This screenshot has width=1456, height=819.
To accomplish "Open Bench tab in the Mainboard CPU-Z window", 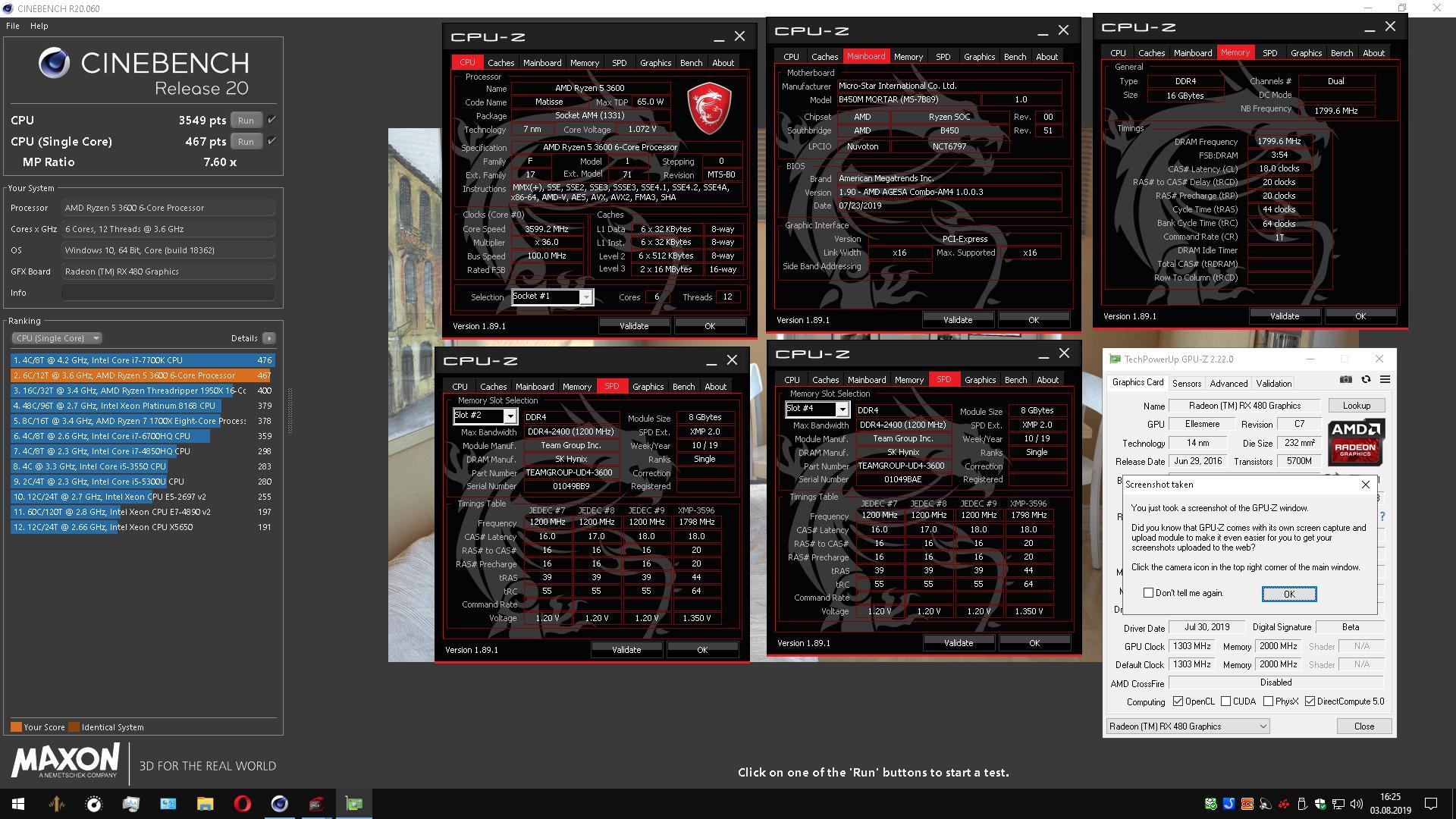I will click(1015, 57).
